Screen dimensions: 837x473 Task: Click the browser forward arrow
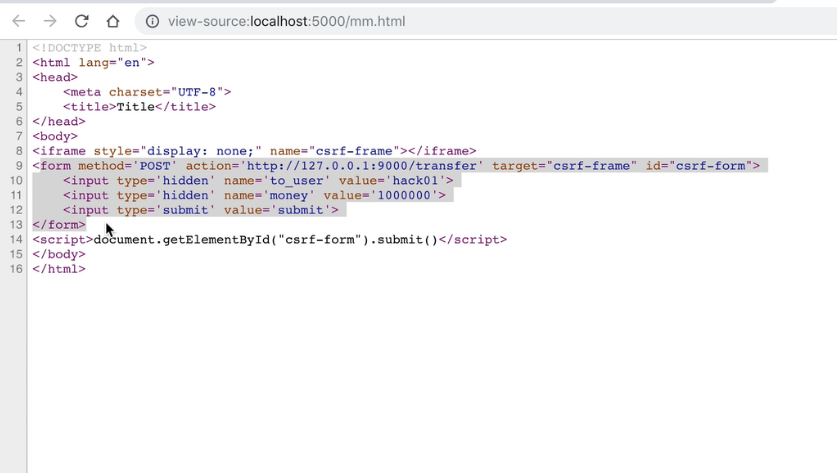tap(50, 21)
